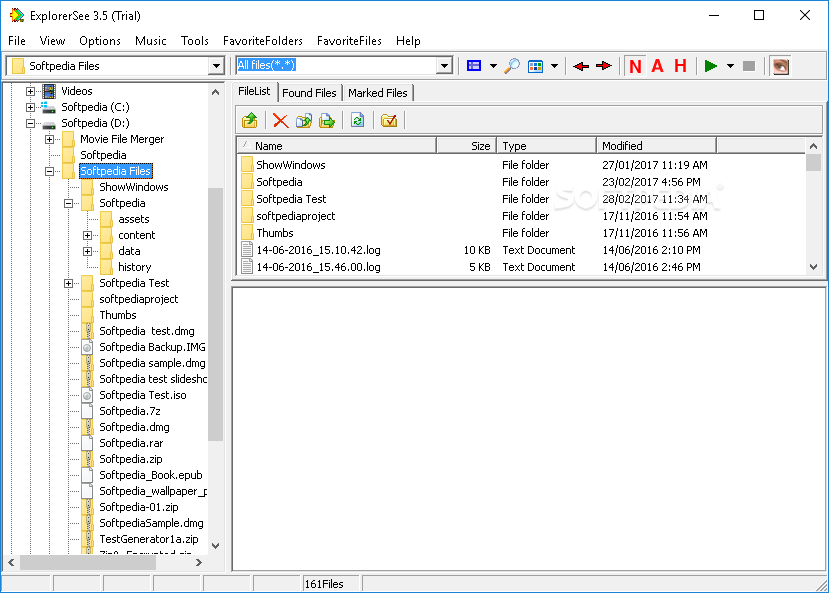This screenshot has height=593, width=829.
Task: Click the folder tree scroll up arrow
Action: tap(215, 92)
